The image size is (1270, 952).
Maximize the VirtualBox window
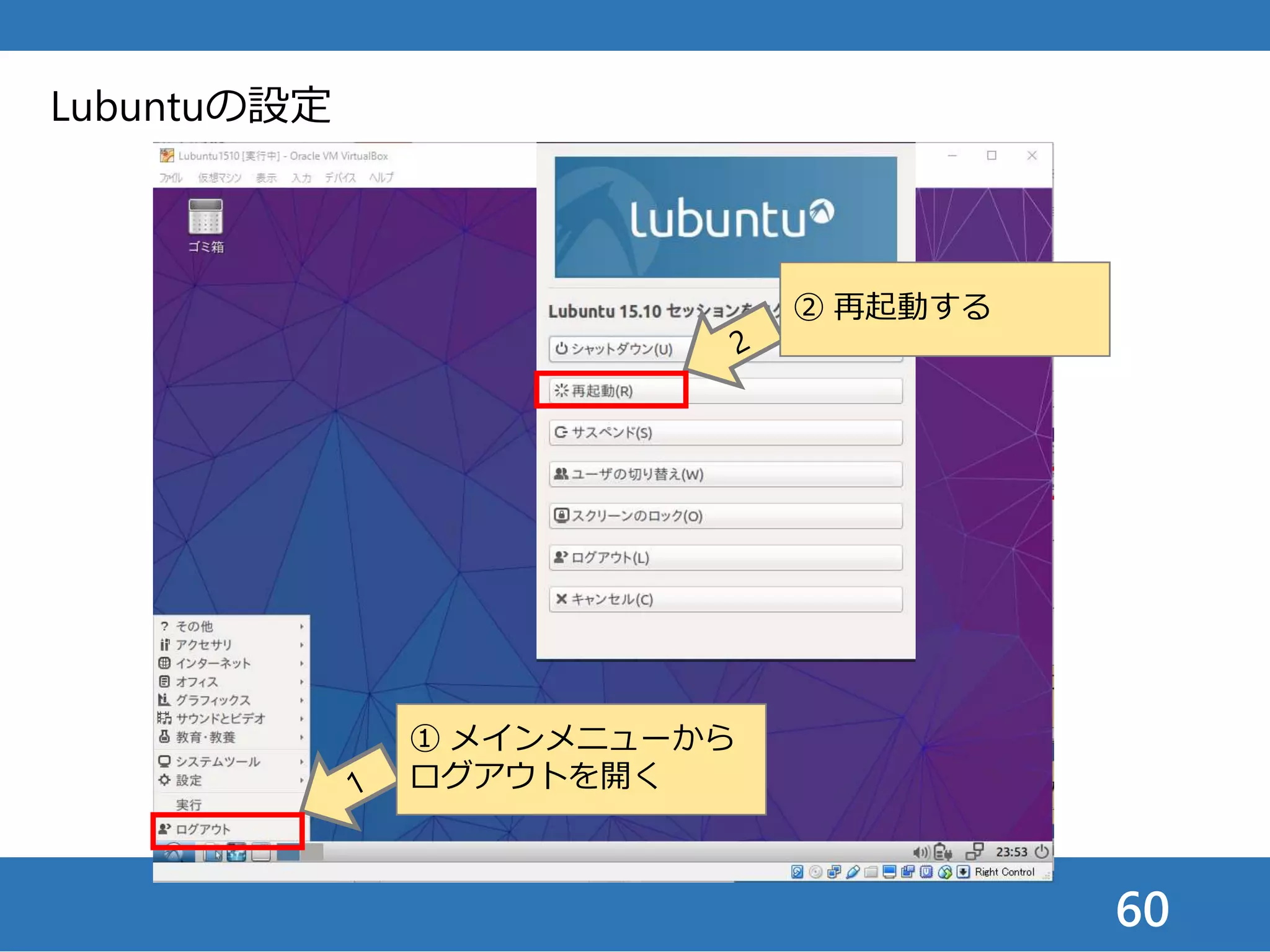[992, 156]
